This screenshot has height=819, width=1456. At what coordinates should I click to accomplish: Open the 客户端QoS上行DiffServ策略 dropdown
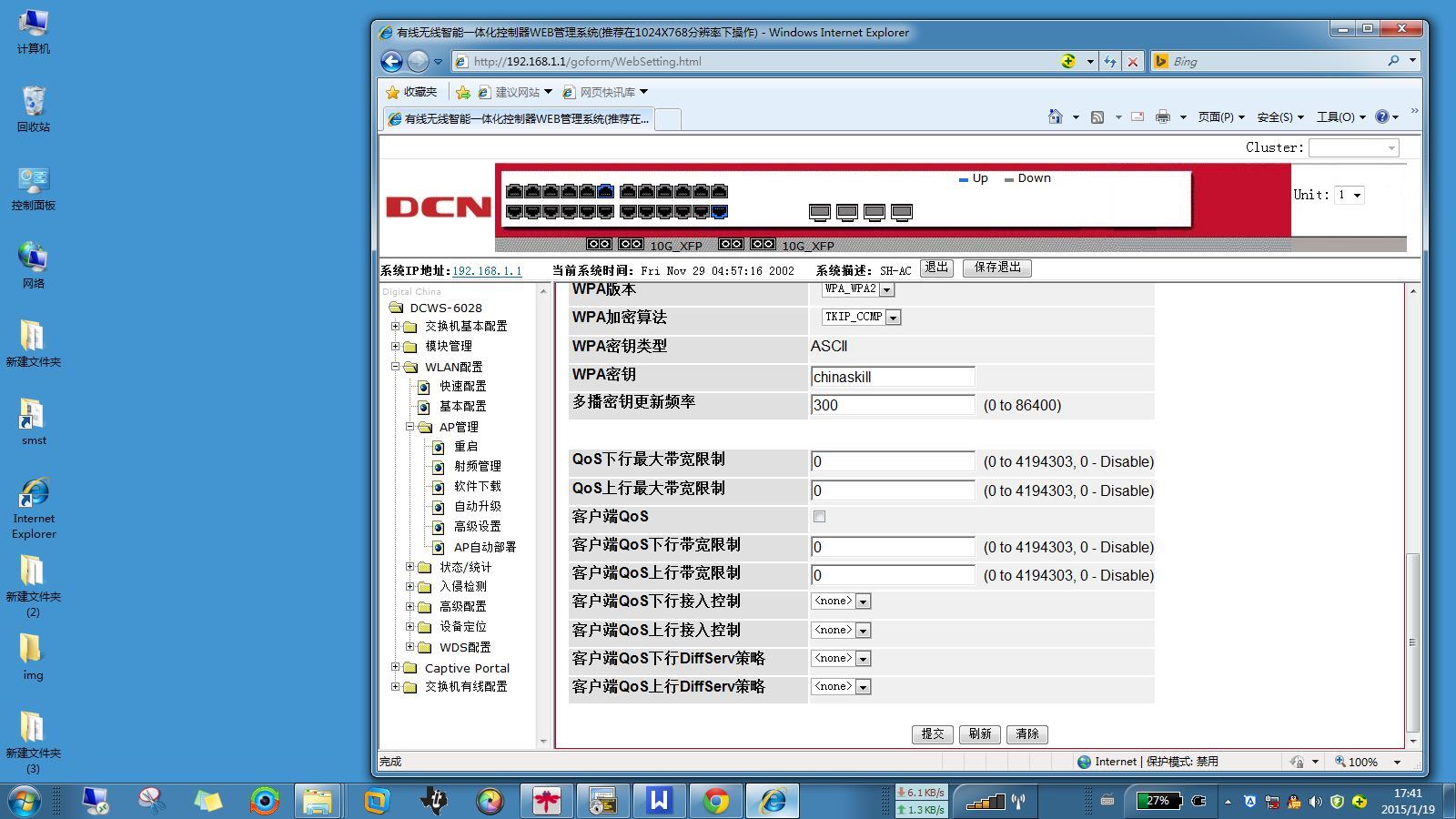point(841,687)
